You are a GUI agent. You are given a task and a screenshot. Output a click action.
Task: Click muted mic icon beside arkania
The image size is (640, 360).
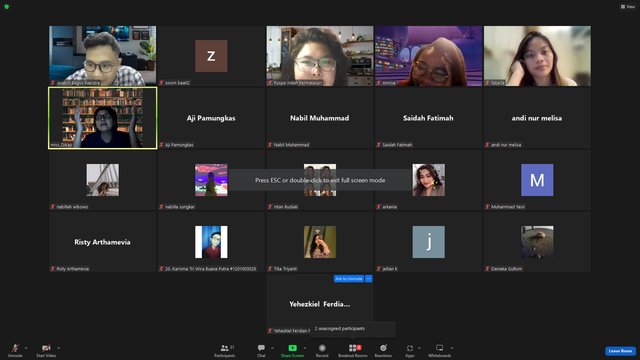(x=378, y=207)
